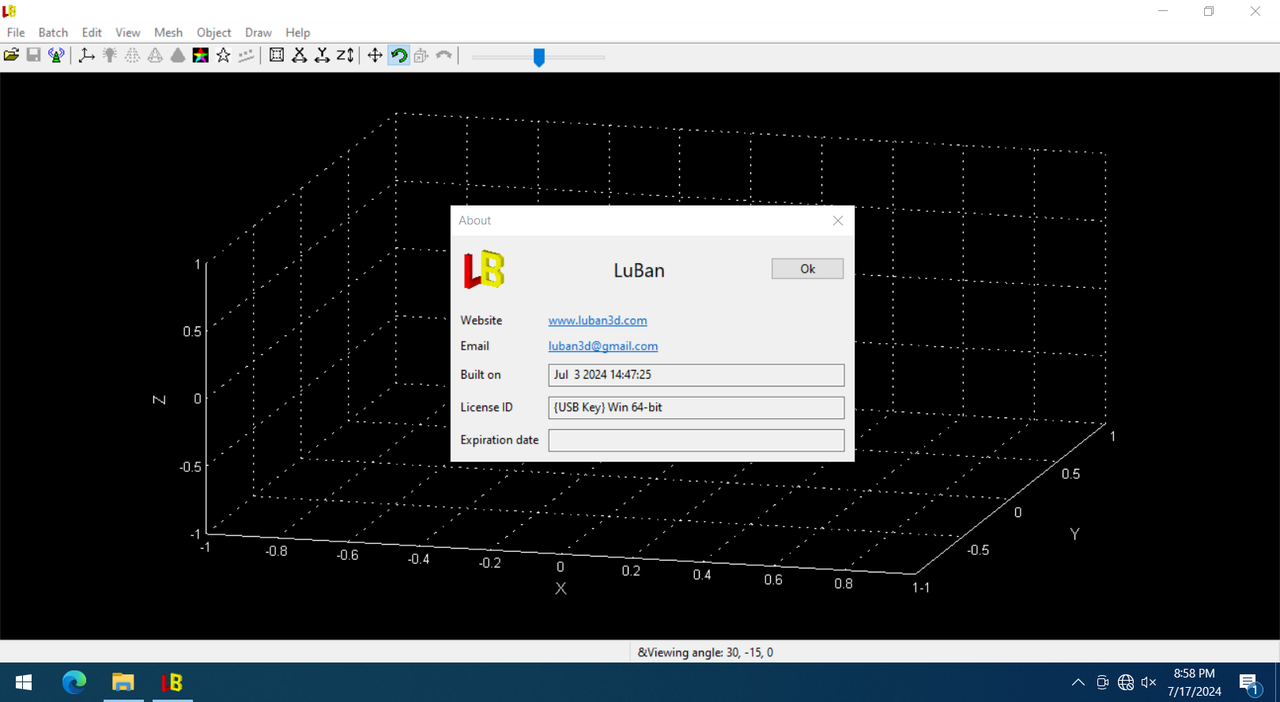This screenshot has height=702, width=1280.
Task: Click the toolbar slider handle
Action: (539, 57)
